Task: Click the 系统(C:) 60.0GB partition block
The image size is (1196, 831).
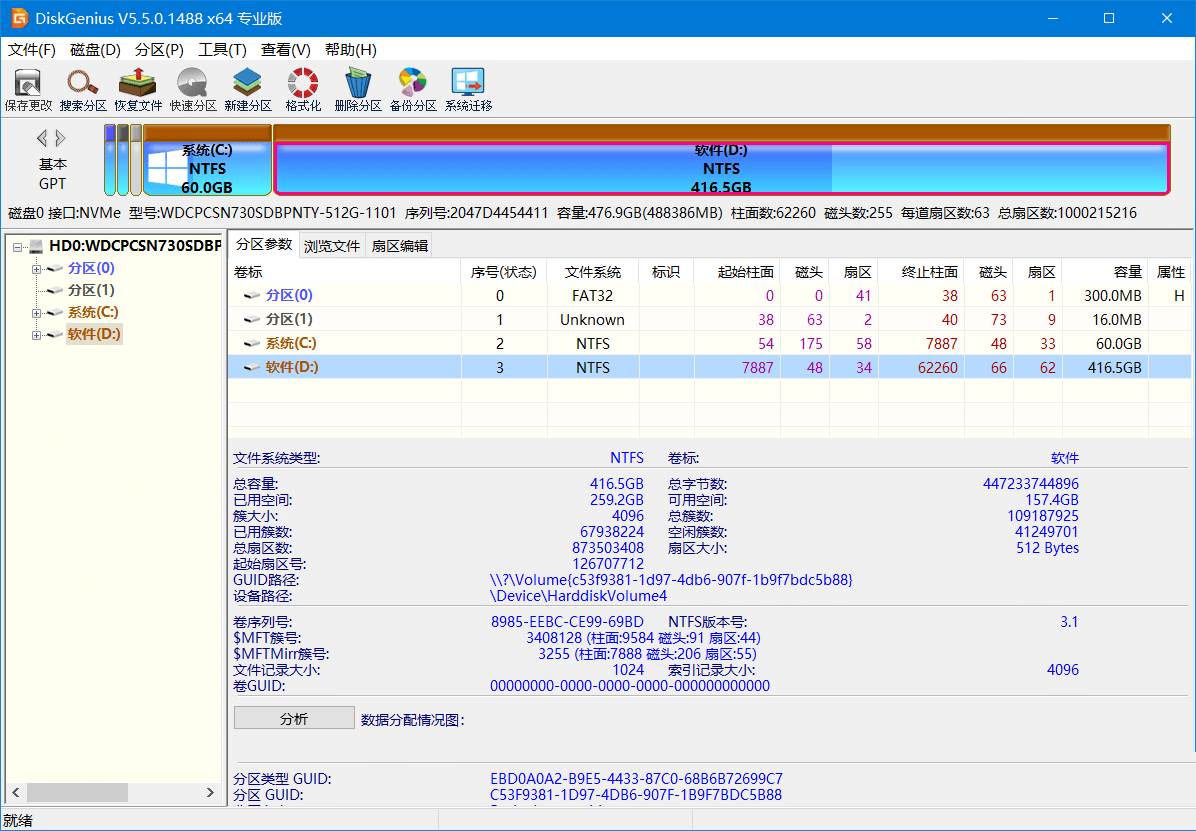Action: (208, 169)
